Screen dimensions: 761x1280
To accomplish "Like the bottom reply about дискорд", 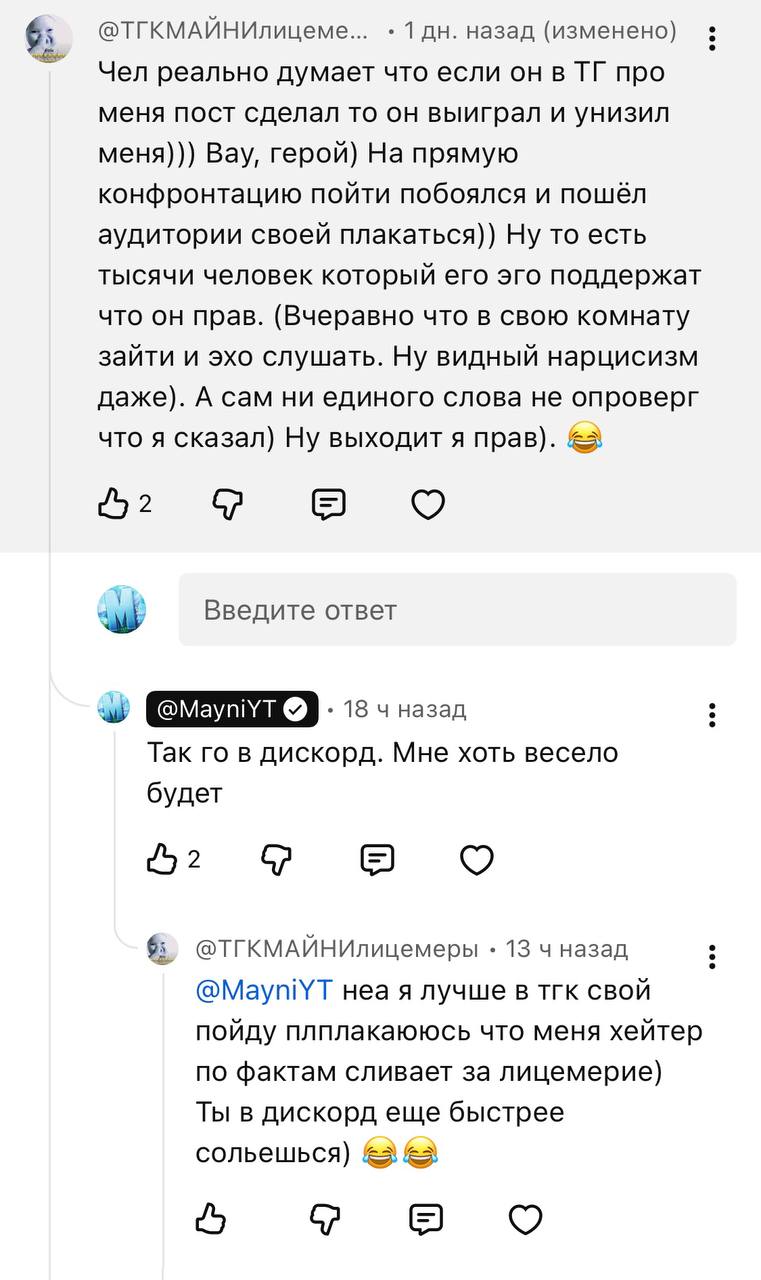I will (x=210, y=1218).
